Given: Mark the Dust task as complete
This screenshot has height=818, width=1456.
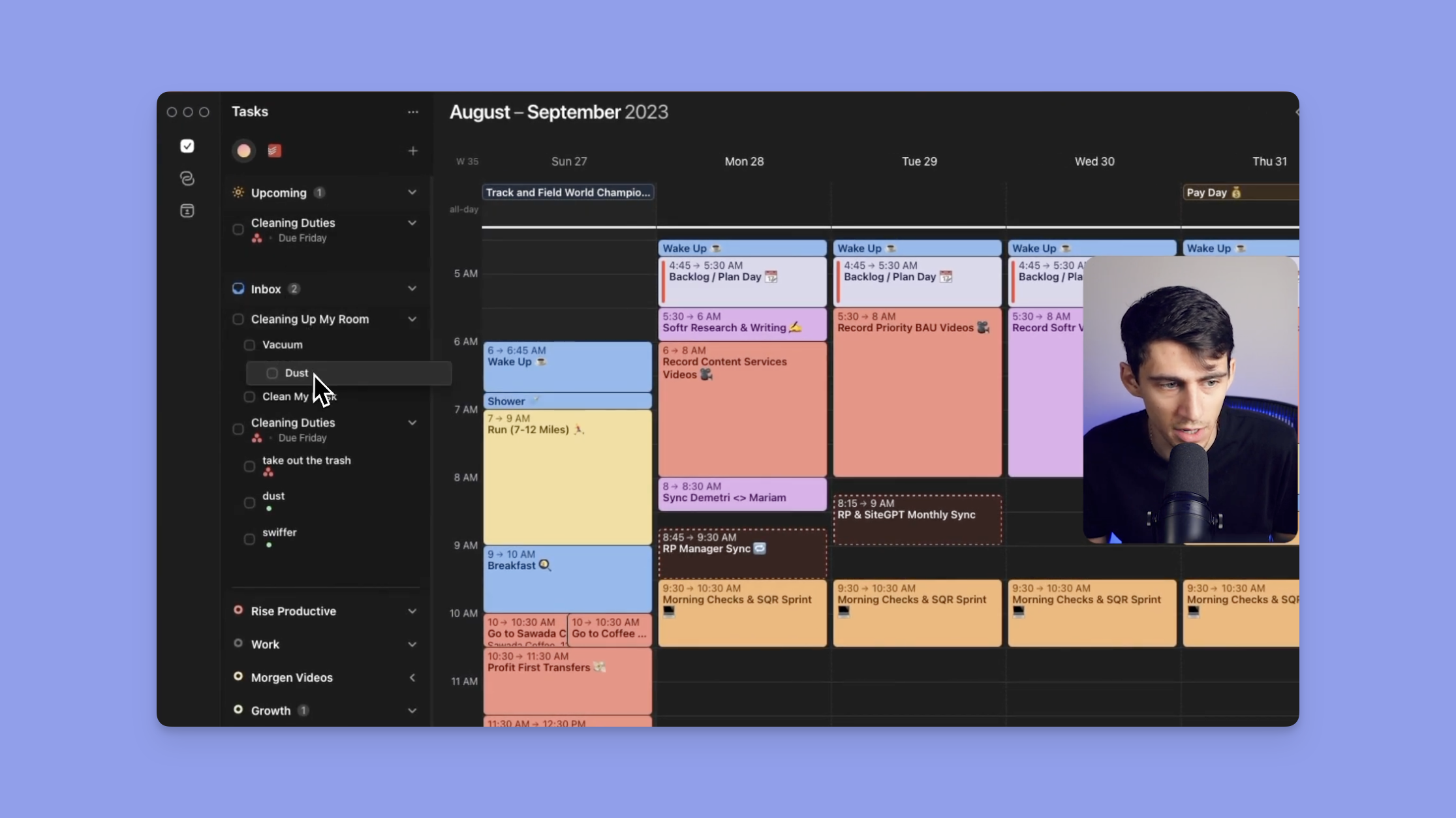Looking at the screenshot, I should pos(271,373).
